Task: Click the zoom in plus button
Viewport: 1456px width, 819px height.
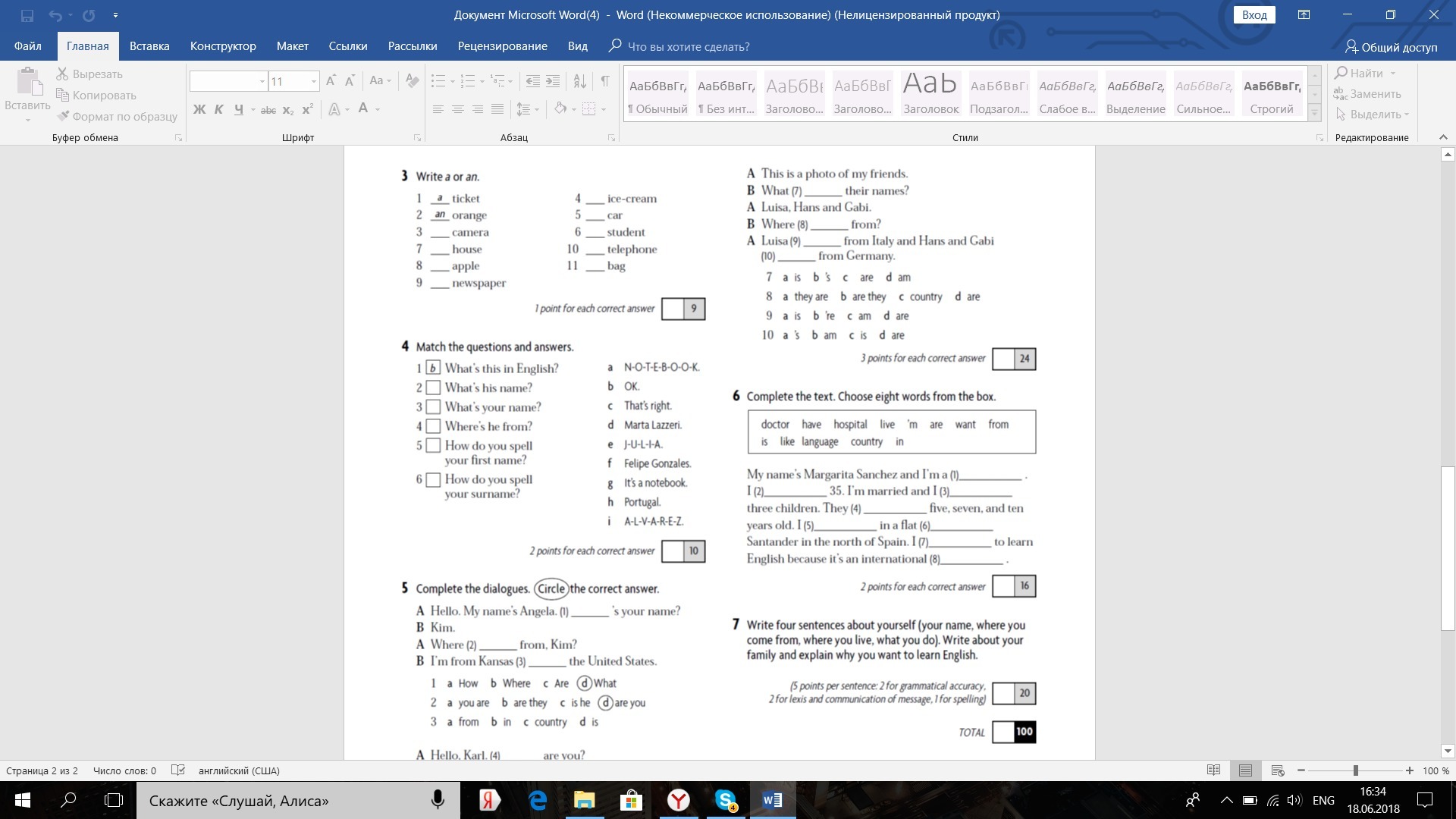Action: [1409, 770]
